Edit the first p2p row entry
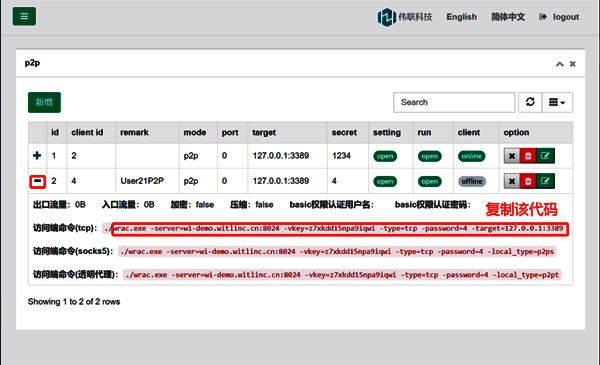Image resolution: width=600 pixels, height=365 pixels. [x=545, y=156]
